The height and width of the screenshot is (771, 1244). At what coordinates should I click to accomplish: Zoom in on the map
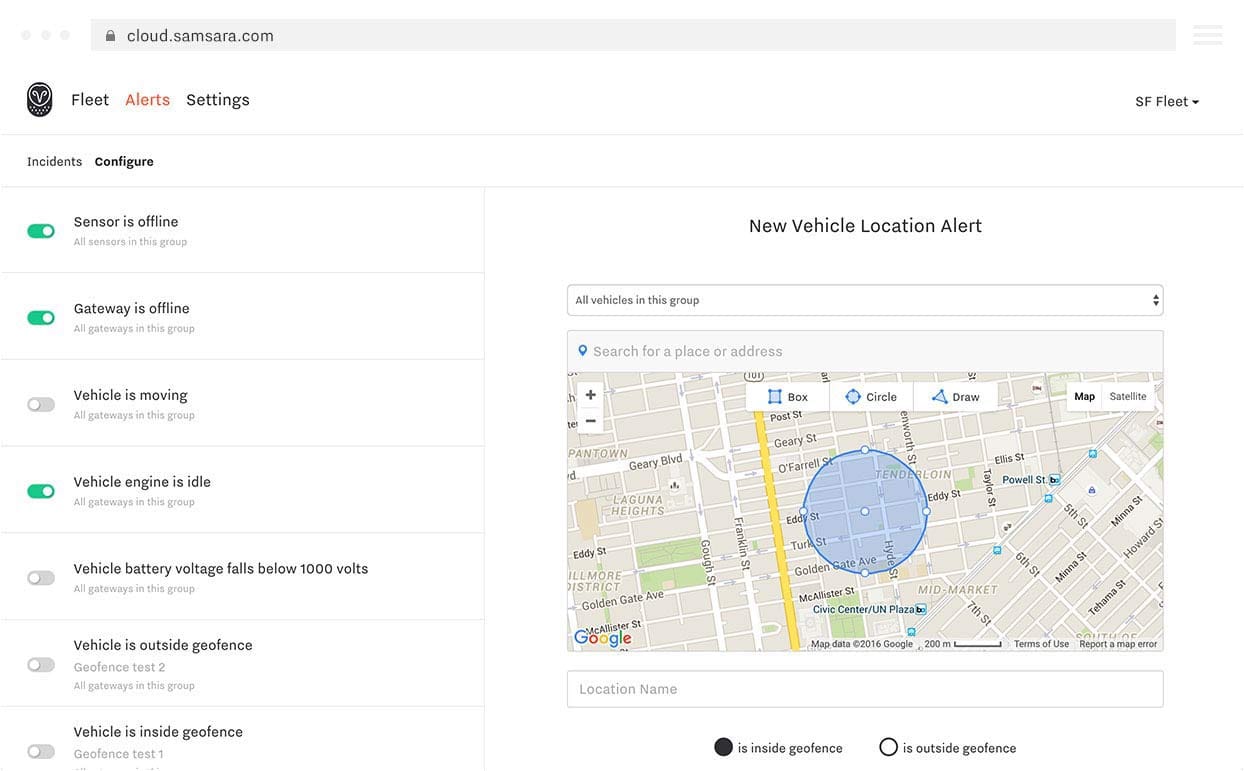point(590,395)
